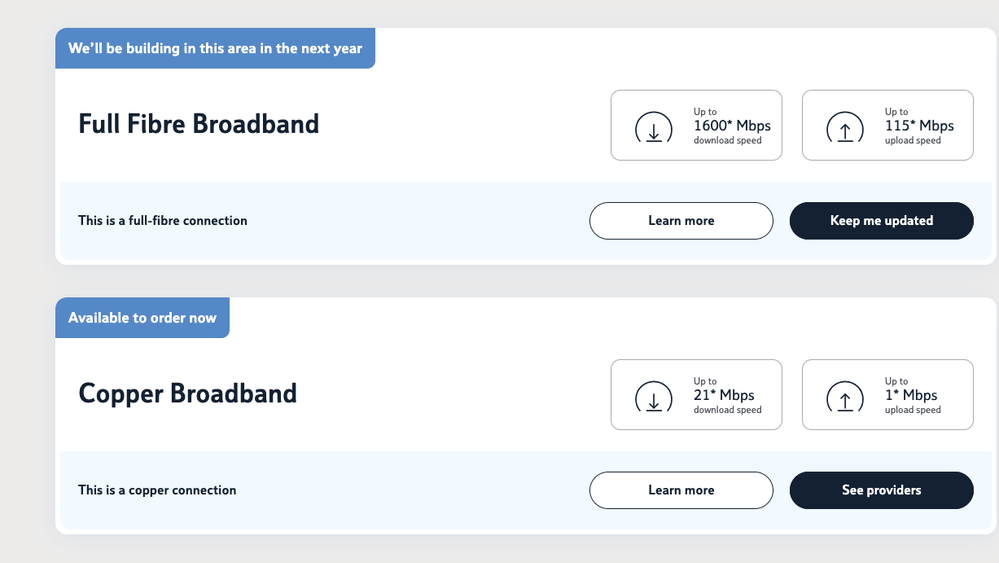This screenshot has width=999, height=563.
Task: Open Learn more for Full Fibre Broadband
Action: tap(681, 221)
